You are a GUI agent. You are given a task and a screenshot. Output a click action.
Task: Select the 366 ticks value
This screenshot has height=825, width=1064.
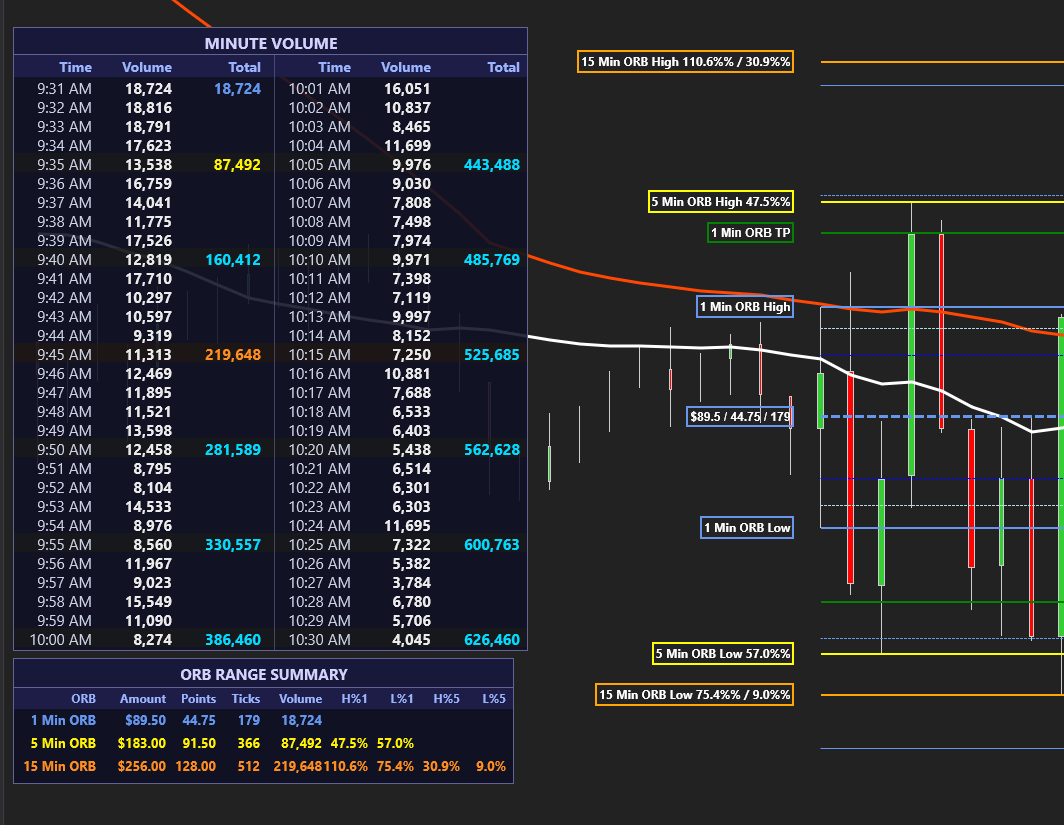point(248,743)
